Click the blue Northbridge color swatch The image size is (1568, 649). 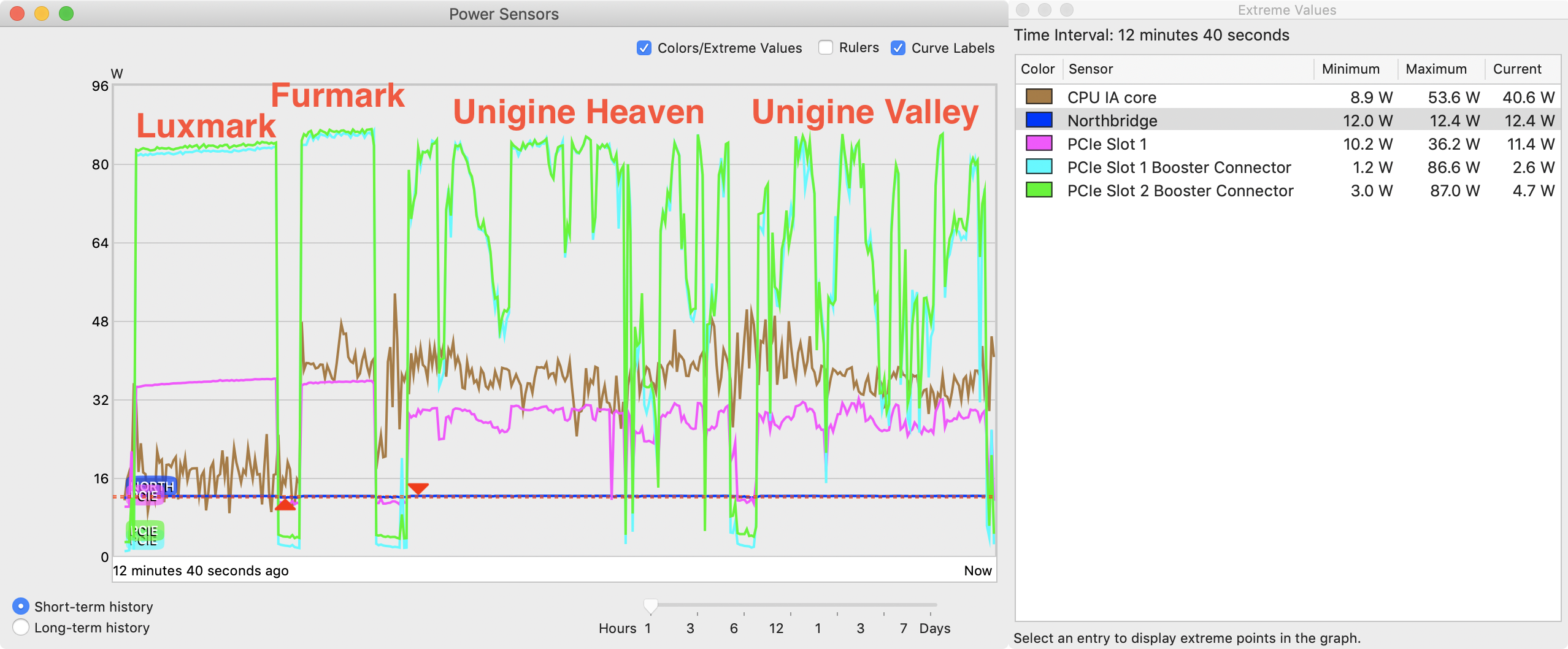click(1039, 120)
